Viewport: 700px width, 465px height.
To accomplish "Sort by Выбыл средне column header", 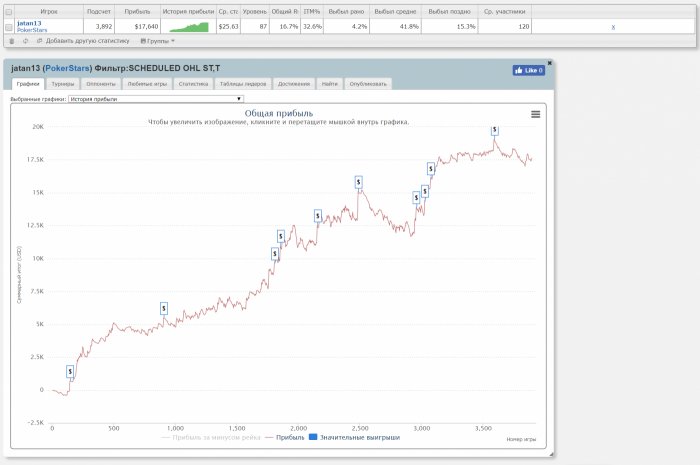I will (395, 12).
